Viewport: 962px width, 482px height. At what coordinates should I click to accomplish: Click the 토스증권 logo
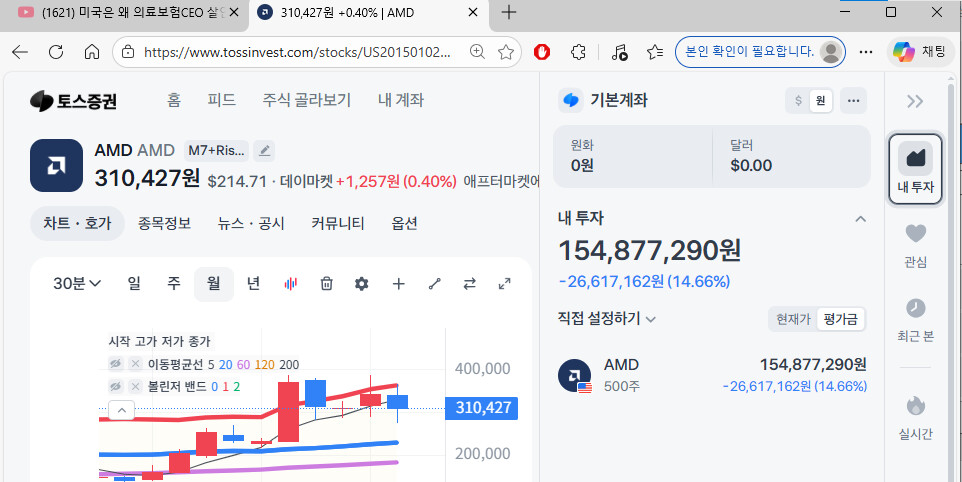click(73, 101)
